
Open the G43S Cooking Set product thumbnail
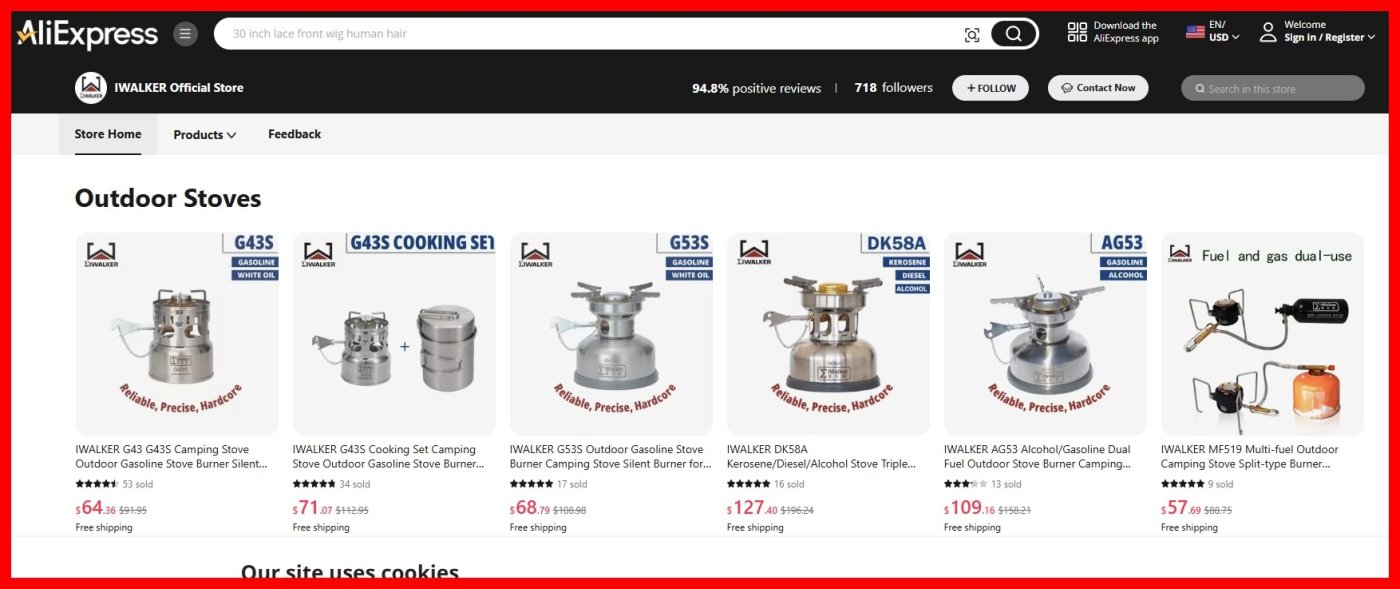pos(394,334)
